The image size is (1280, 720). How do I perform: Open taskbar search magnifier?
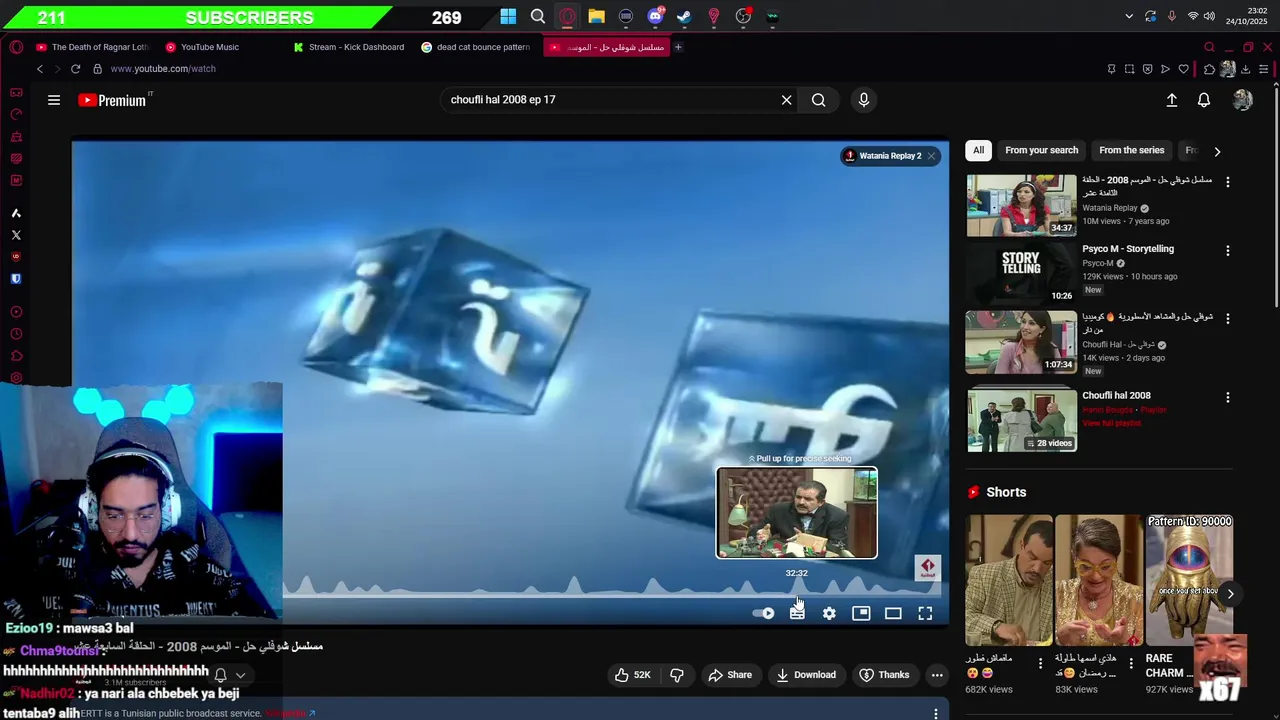coord(538,16)
